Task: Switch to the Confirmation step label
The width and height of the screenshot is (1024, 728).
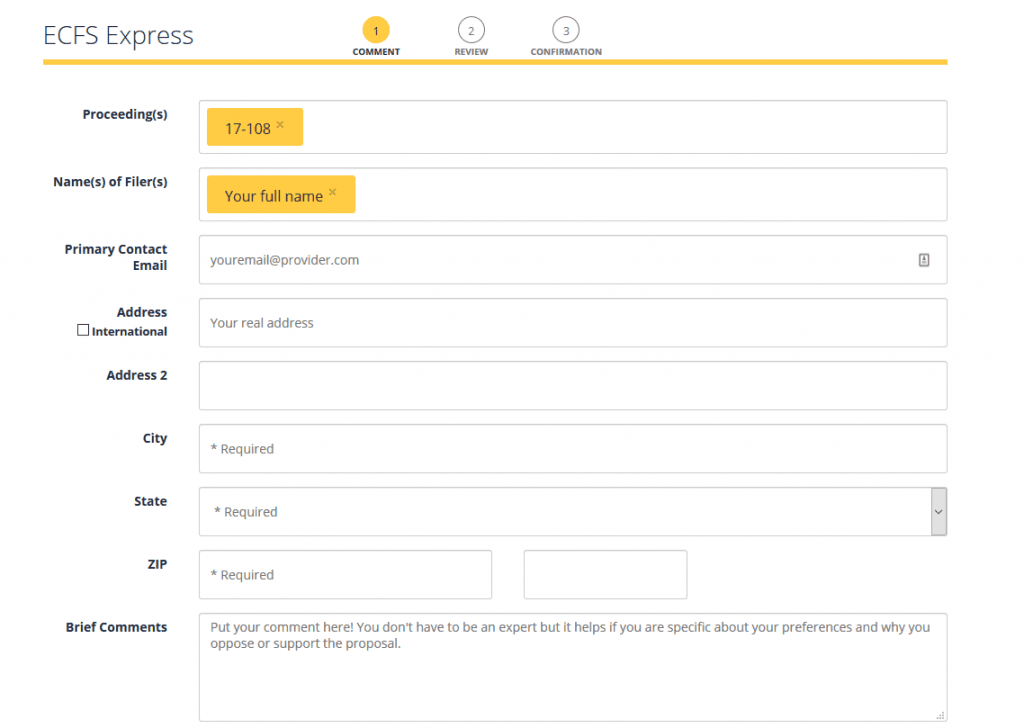Action: tap(566, 52)
